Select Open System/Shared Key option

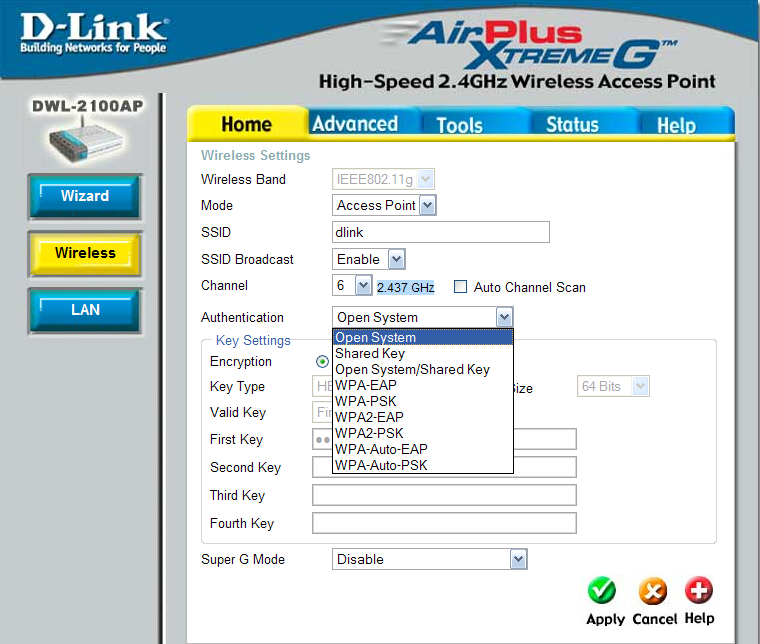423,369
